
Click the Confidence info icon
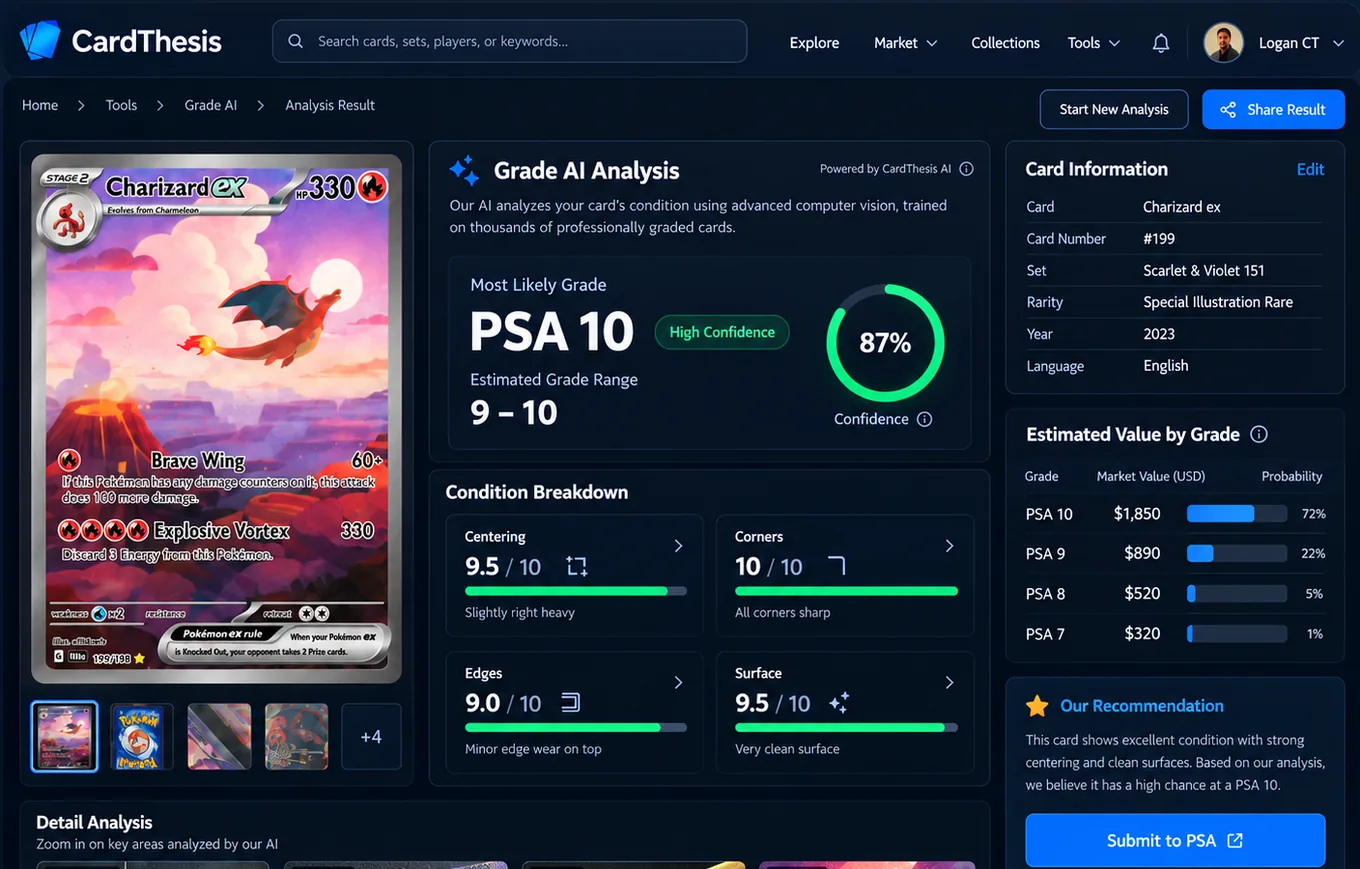(x=924, y=419)
